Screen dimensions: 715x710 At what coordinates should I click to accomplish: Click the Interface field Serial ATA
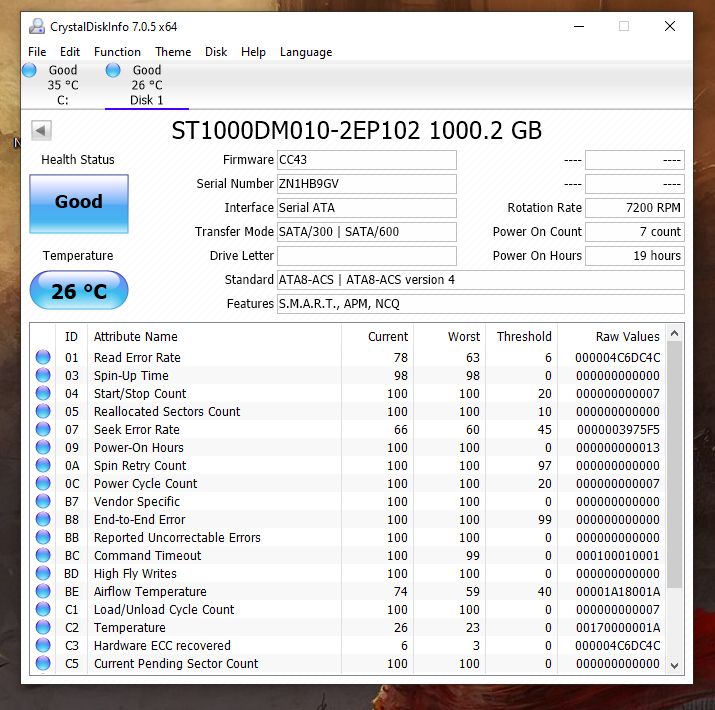(367, 208)
